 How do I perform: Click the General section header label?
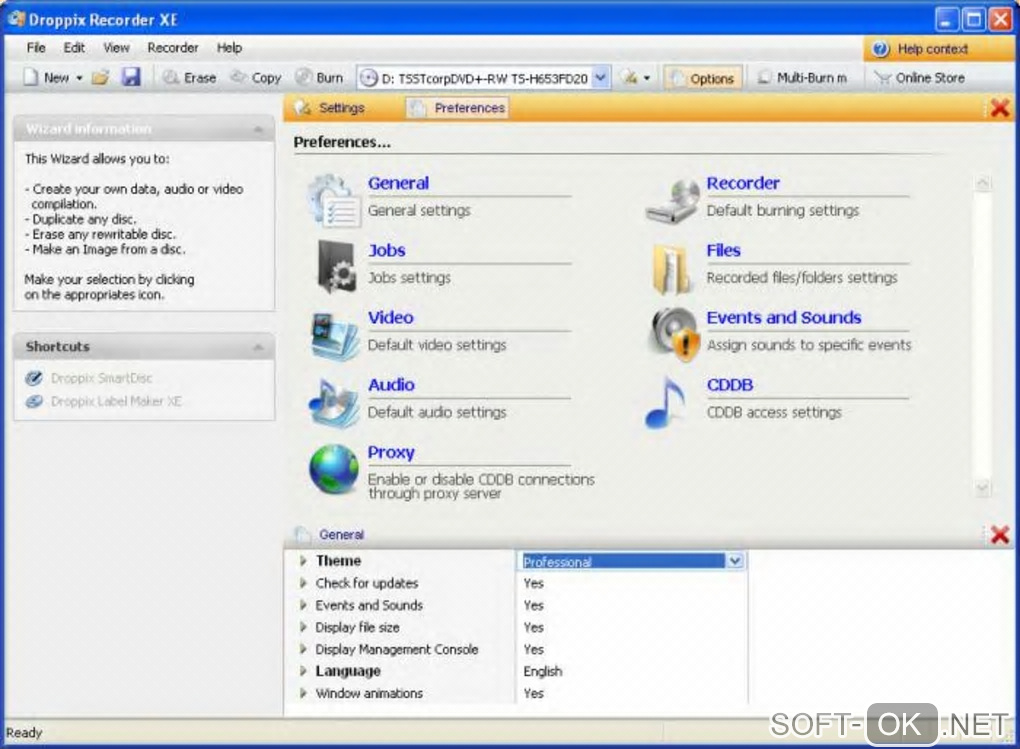click(x=341, y=534)
